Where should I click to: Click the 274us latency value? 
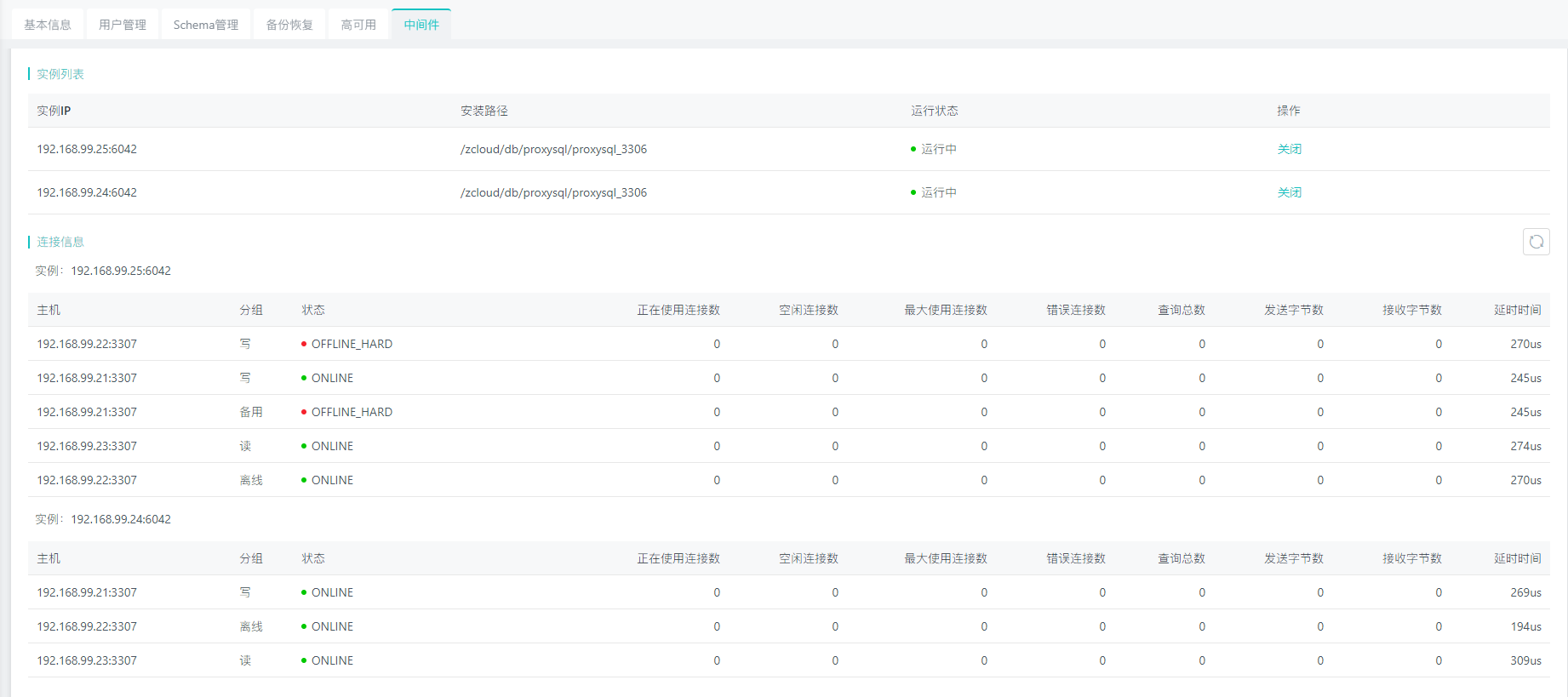coord(1525,446)
